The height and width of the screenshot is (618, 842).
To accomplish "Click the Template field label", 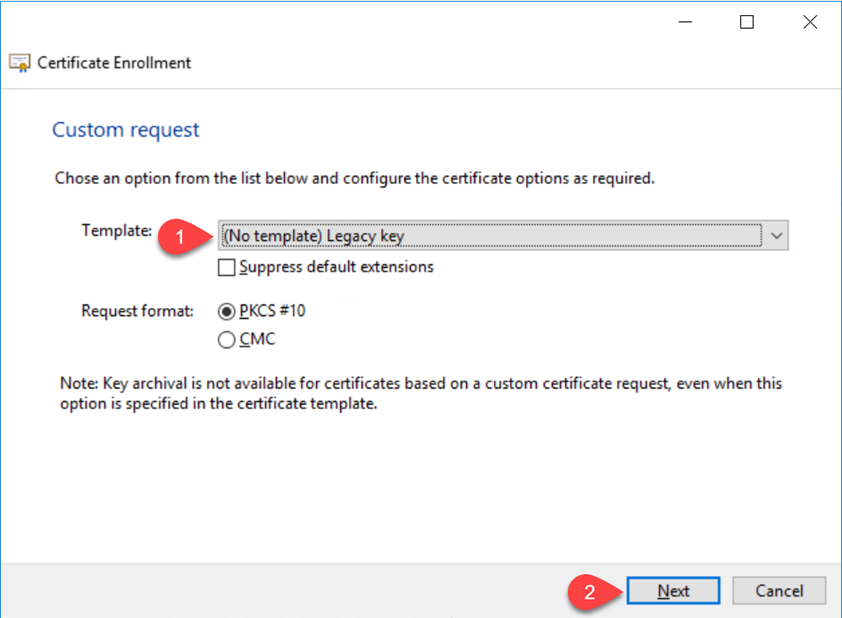I will [x=117, y=231].
